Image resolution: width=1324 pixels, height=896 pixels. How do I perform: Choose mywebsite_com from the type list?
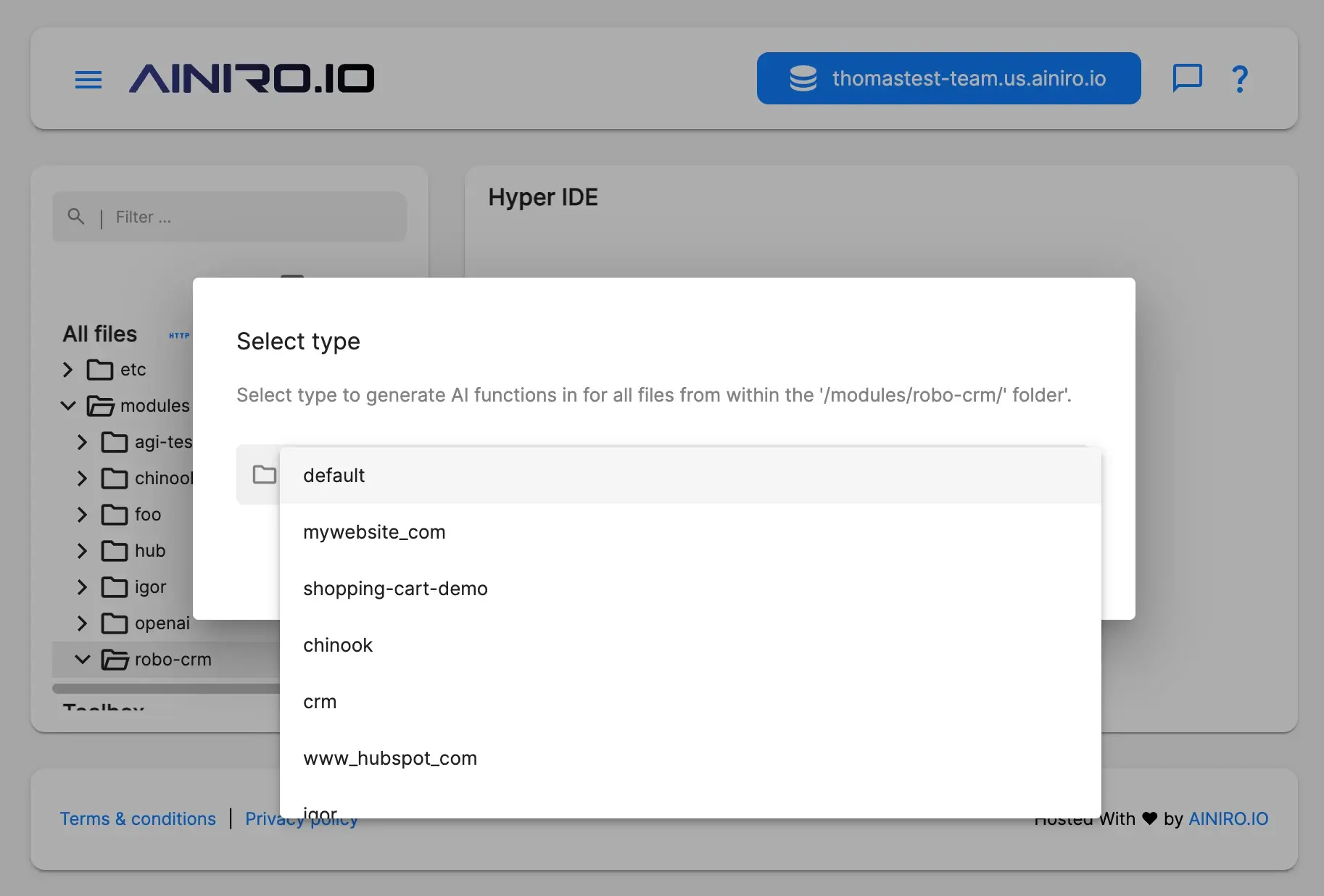(374, 532)
